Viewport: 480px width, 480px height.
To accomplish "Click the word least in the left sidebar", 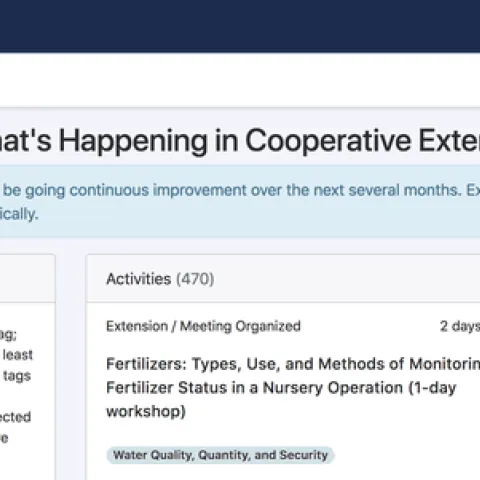I will point(18,355).
